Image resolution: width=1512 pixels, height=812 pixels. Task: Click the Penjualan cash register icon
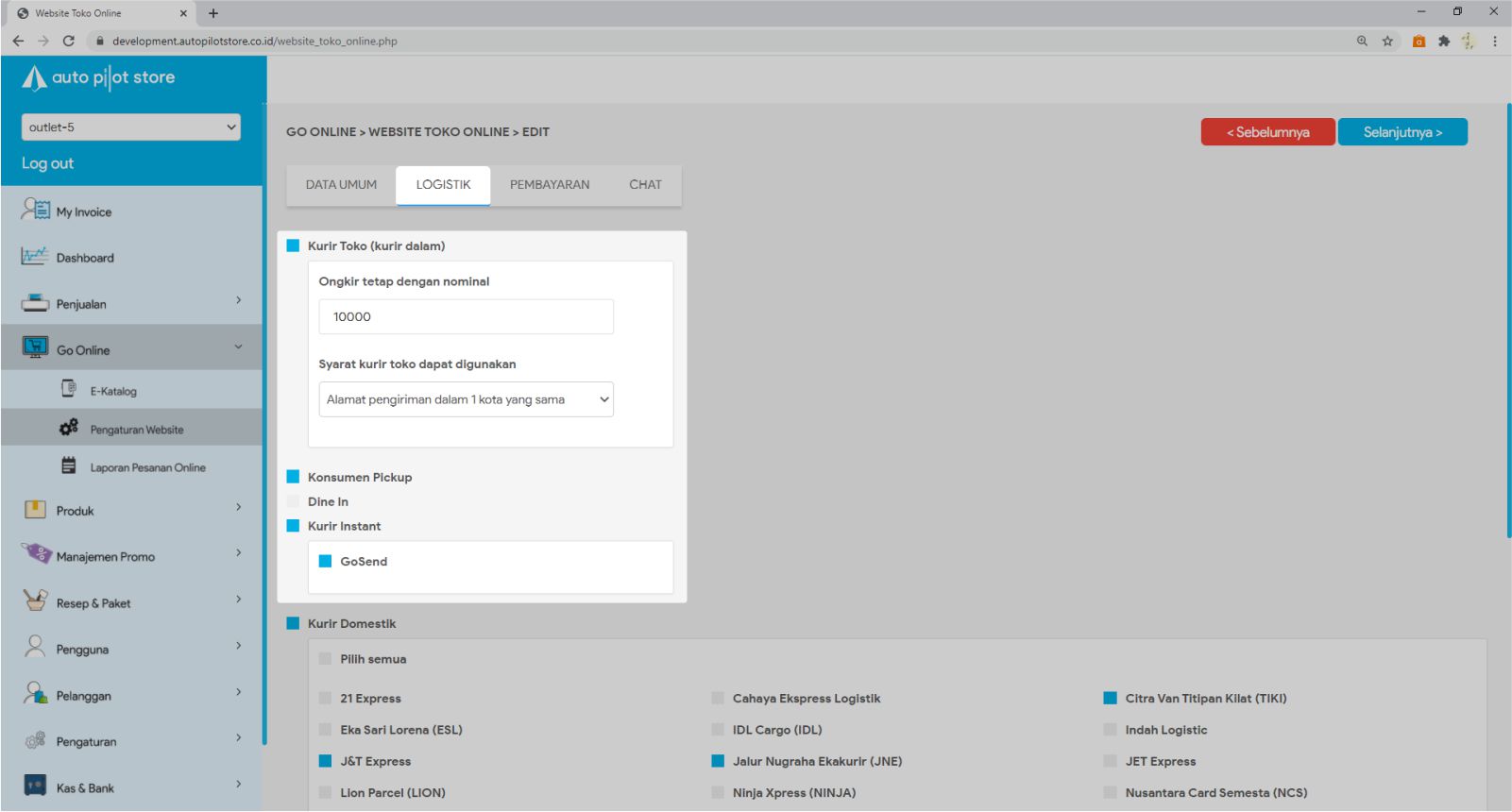click(x=35, y=303)
